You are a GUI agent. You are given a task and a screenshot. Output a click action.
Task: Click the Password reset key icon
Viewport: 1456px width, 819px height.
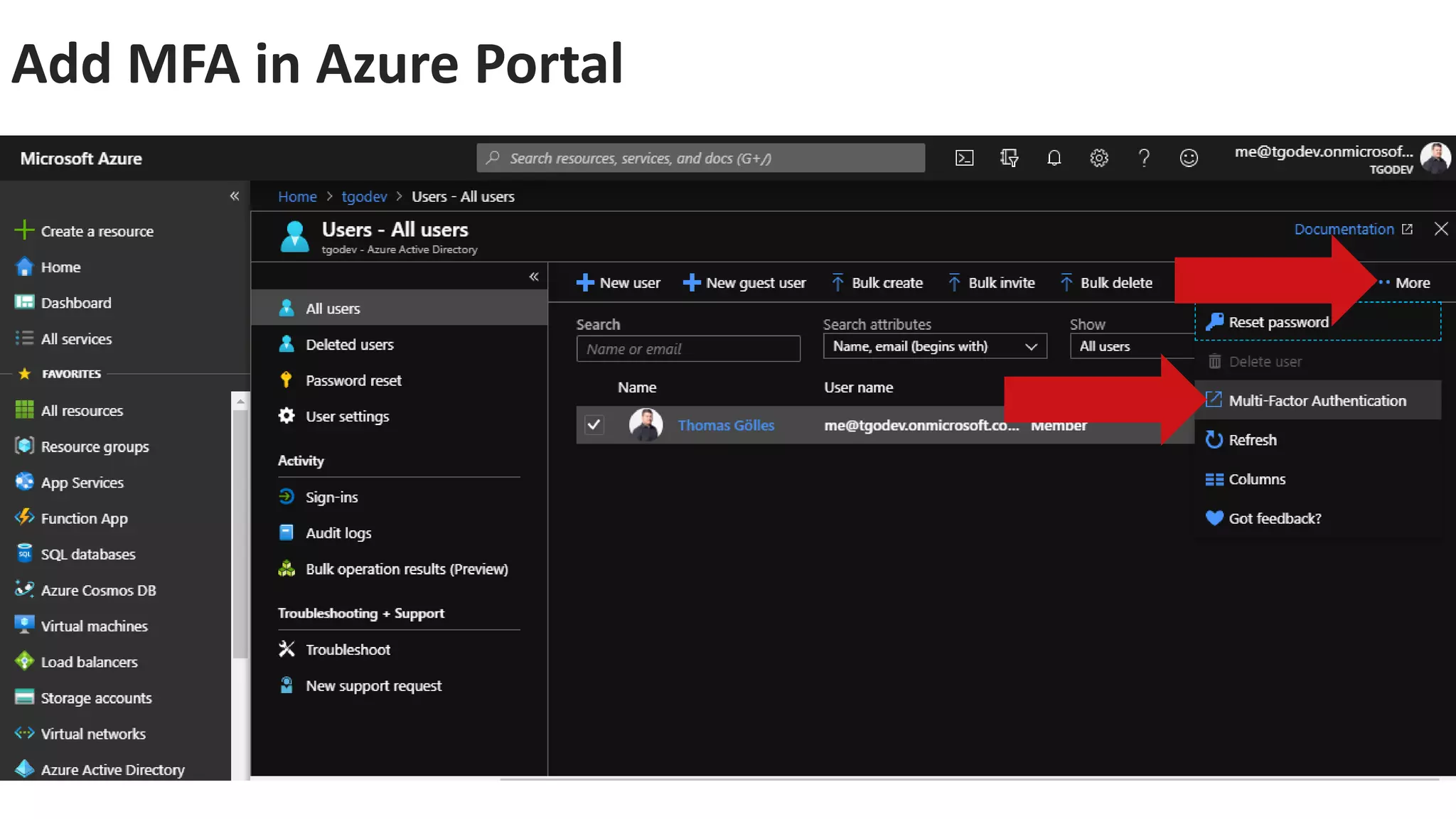coord(287,380)
